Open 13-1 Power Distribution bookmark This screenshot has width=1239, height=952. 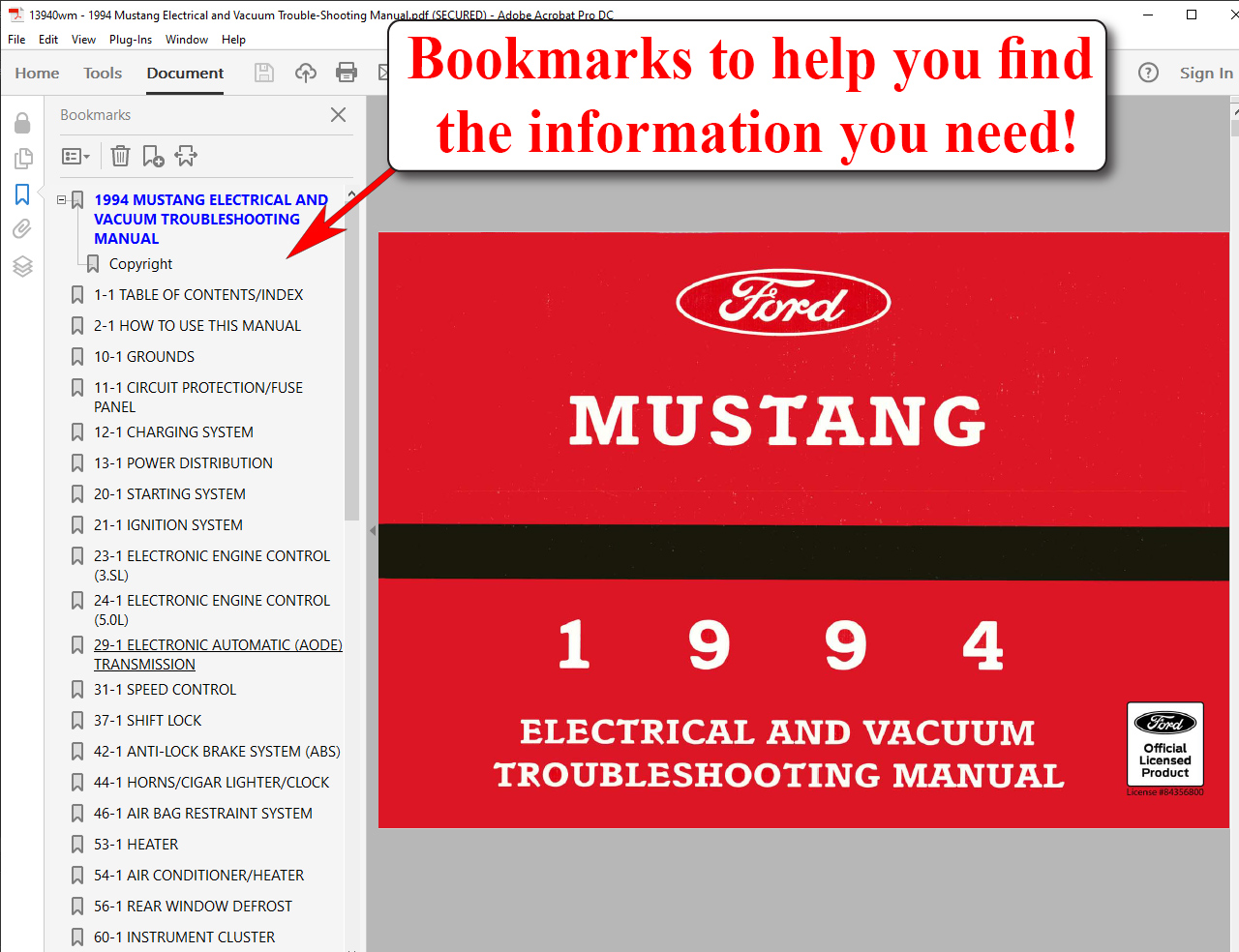pyautogui.click(x=183, y=462)
